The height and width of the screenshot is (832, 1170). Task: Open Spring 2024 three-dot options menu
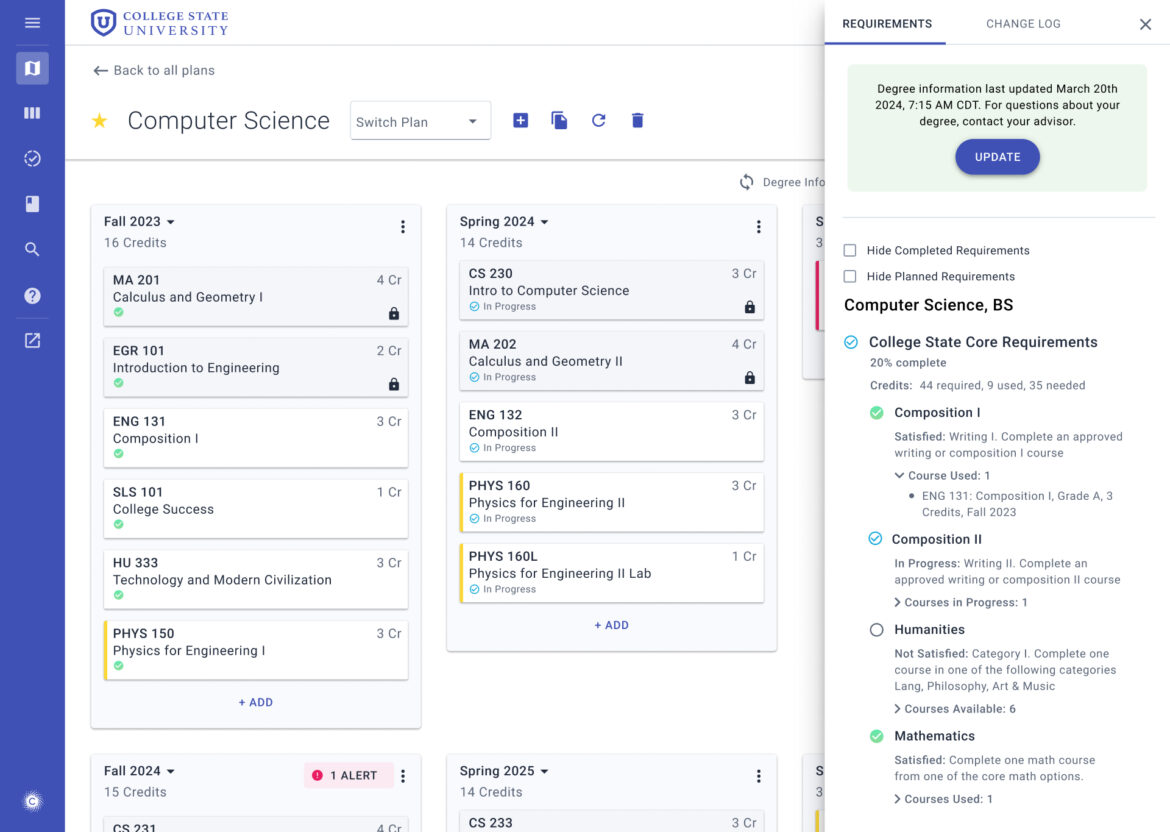click(x=759, y=227)
